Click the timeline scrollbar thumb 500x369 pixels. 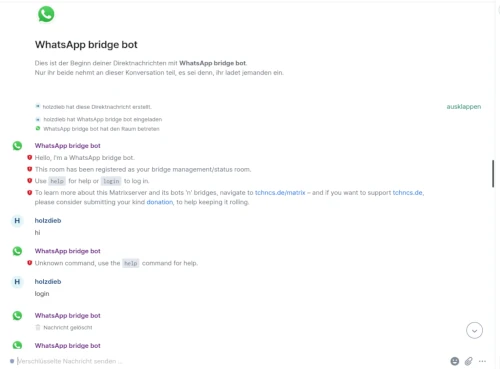(x=493, y=174)
